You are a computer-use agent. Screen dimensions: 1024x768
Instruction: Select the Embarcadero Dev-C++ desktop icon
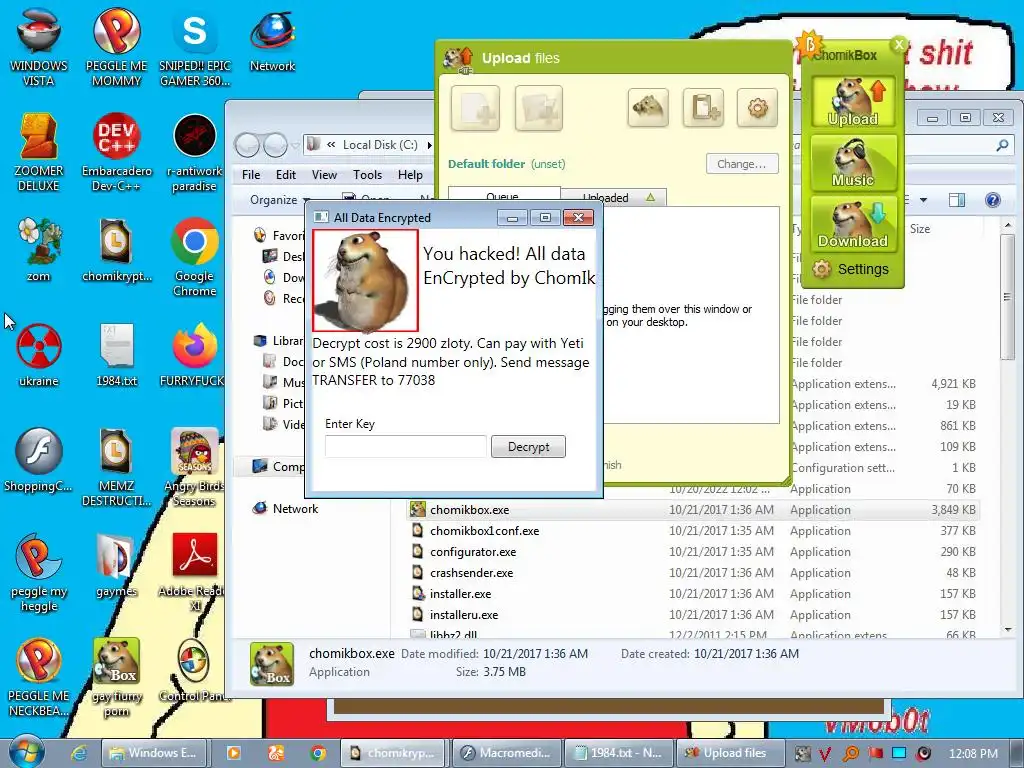[x=116, y=152]
